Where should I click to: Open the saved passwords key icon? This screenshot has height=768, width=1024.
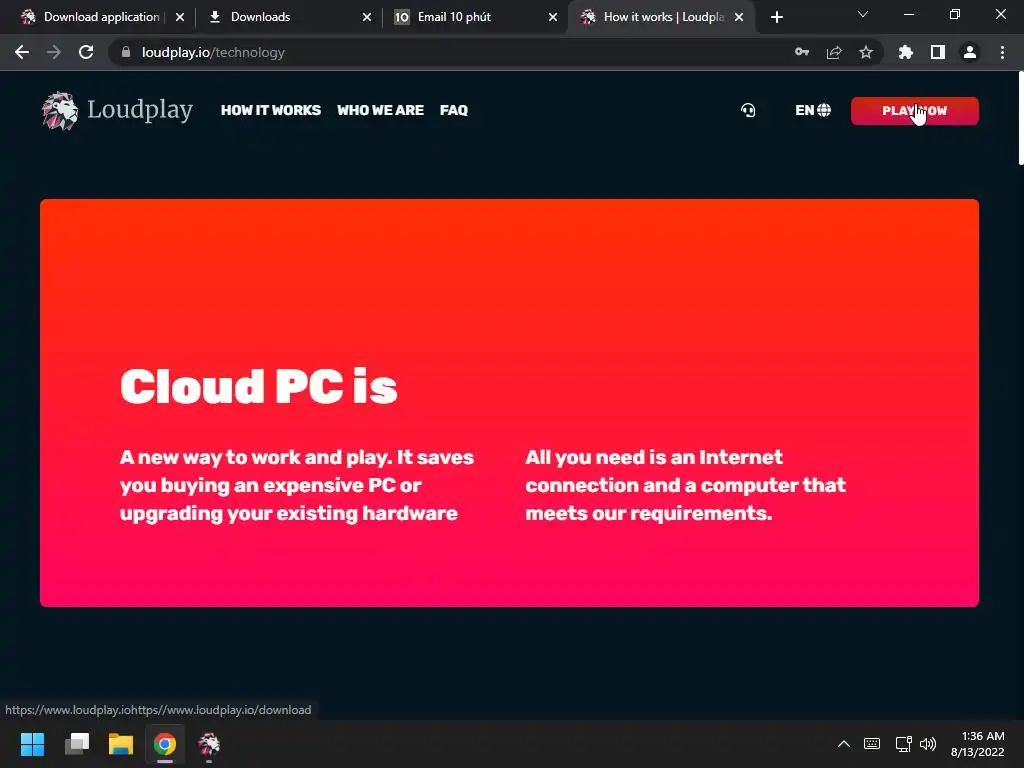coord(802,52)
